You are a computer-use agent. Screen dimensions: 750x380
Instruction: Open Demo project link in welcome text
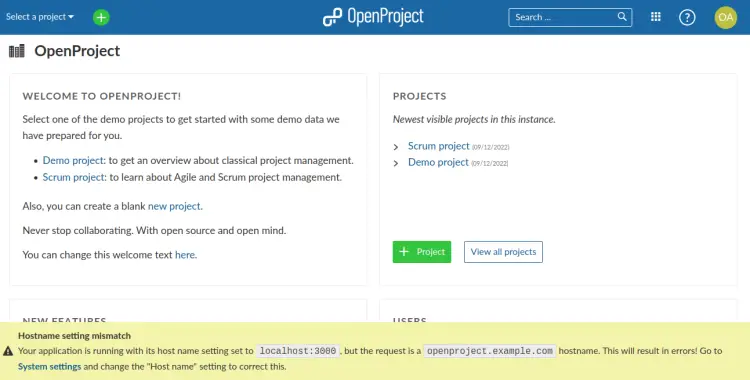(73, 160)
